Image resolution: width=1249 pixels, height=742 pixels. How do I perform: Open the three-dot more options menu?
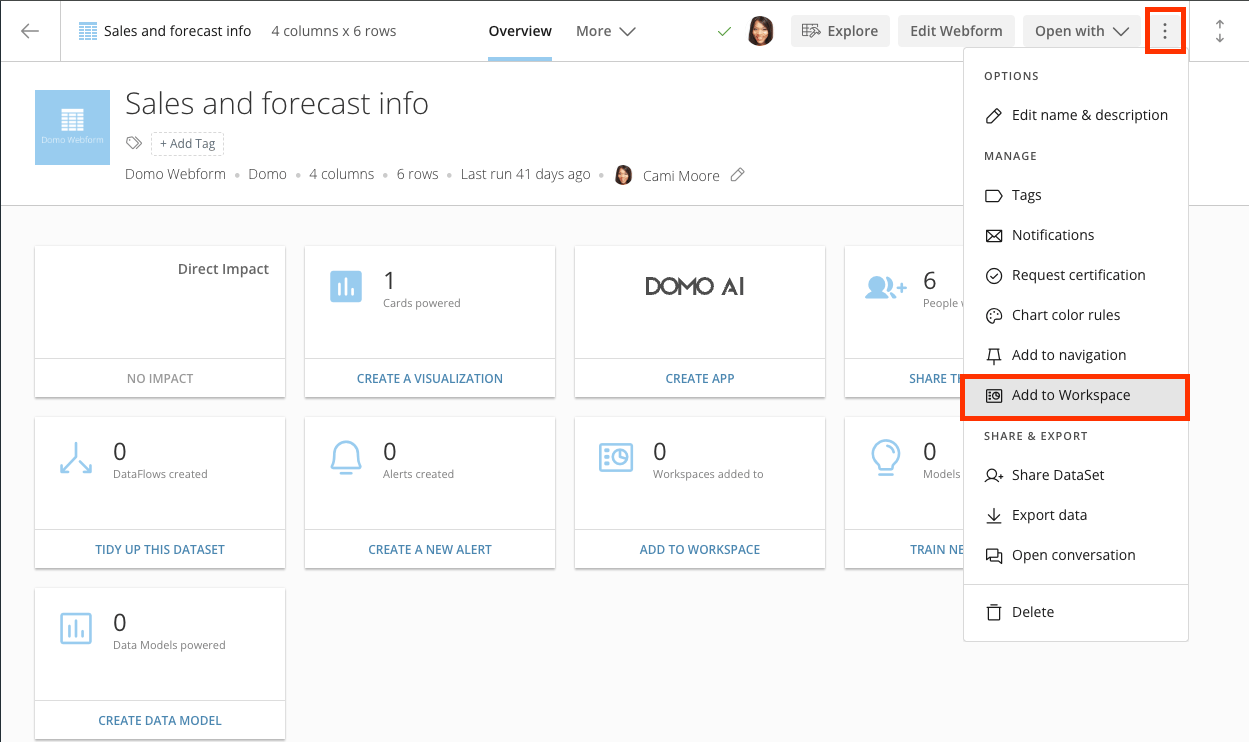click(1165, 31)
